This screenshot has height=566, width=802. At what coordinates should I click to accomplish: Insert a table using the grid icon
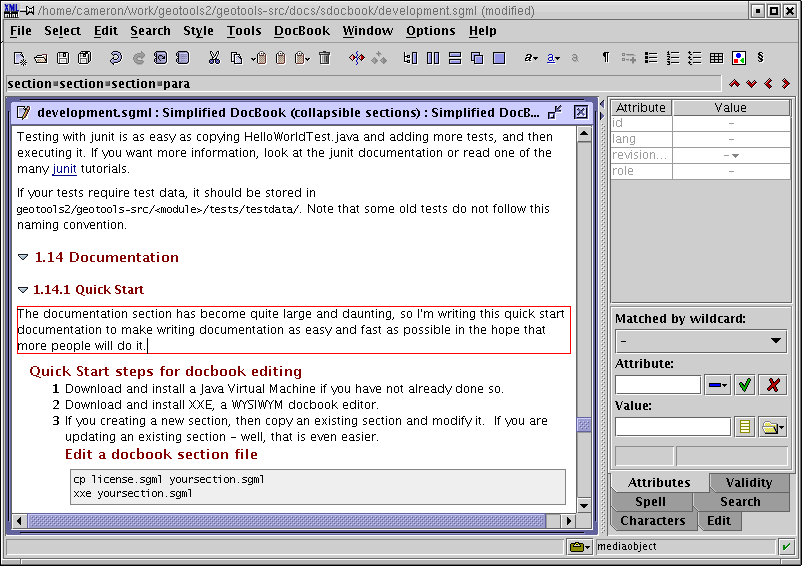716,58
